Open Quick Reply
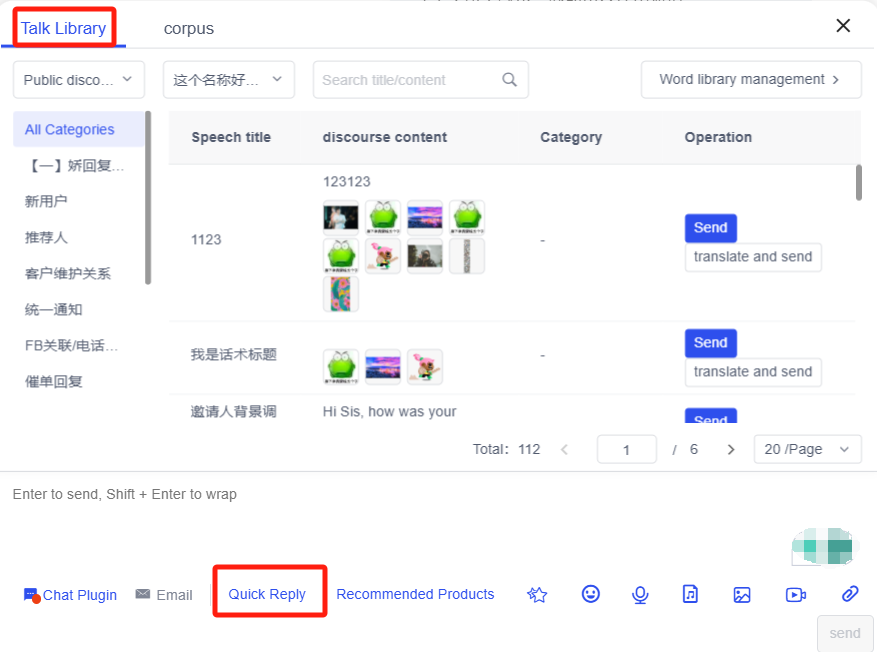Viewport: 877px width, 652px height. 267,594
